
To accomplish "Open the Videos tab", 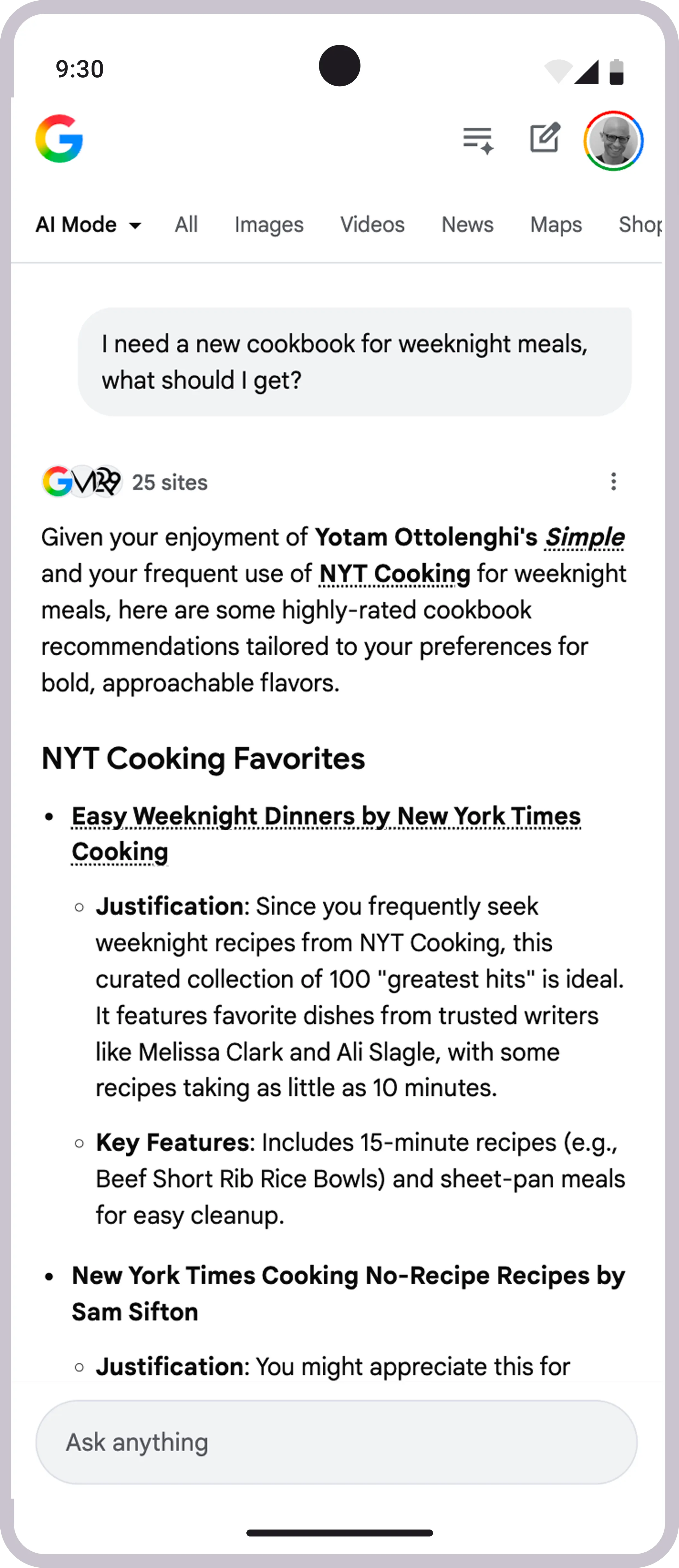I will tap(372, 225).
